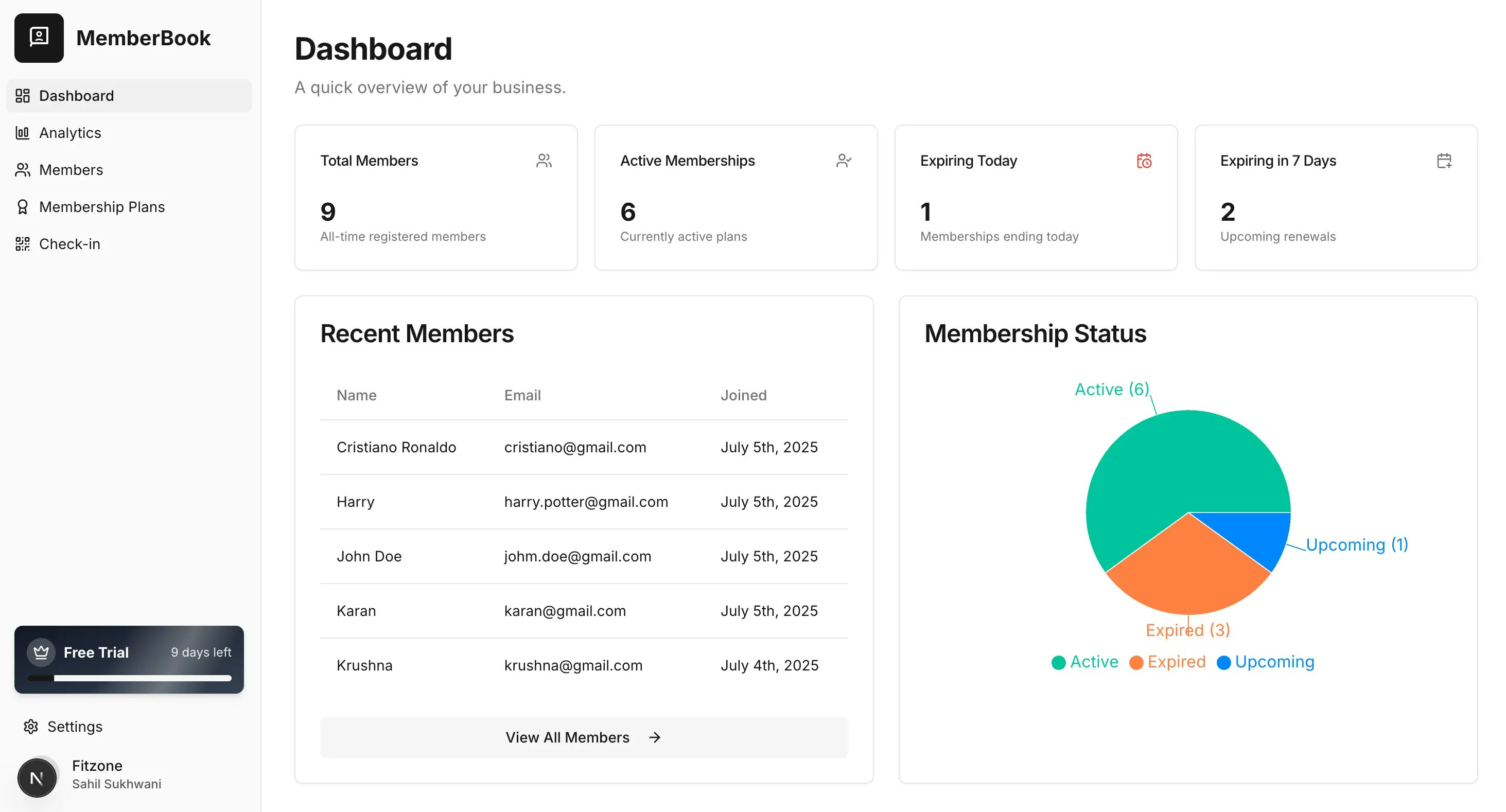This screenshot has width=1506, height=812.
Task: Click the Check-in QR code icon
Action: [x=22, y=244]
